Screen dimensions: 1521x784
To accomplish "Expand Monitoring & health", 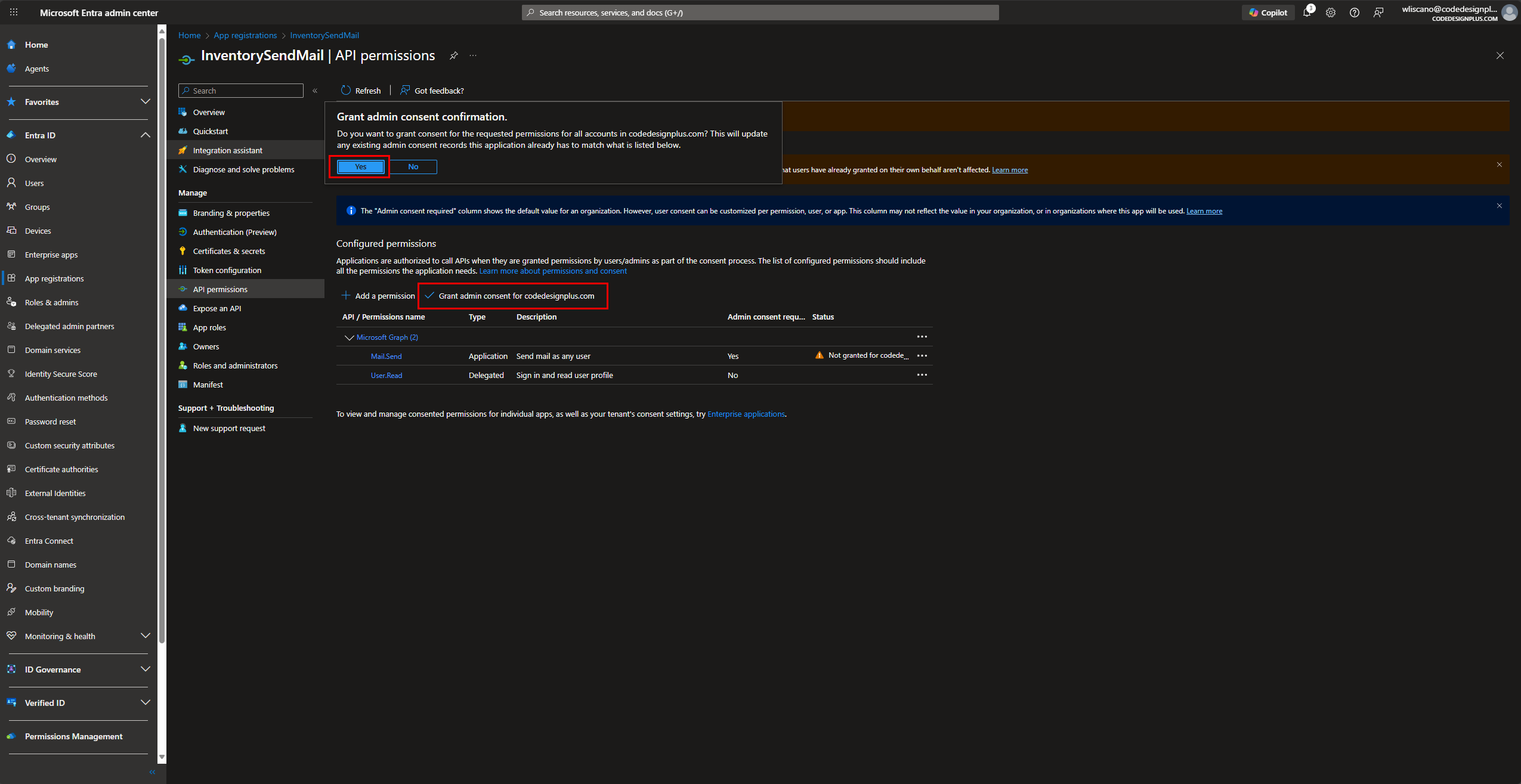I will tap(145, 636).
